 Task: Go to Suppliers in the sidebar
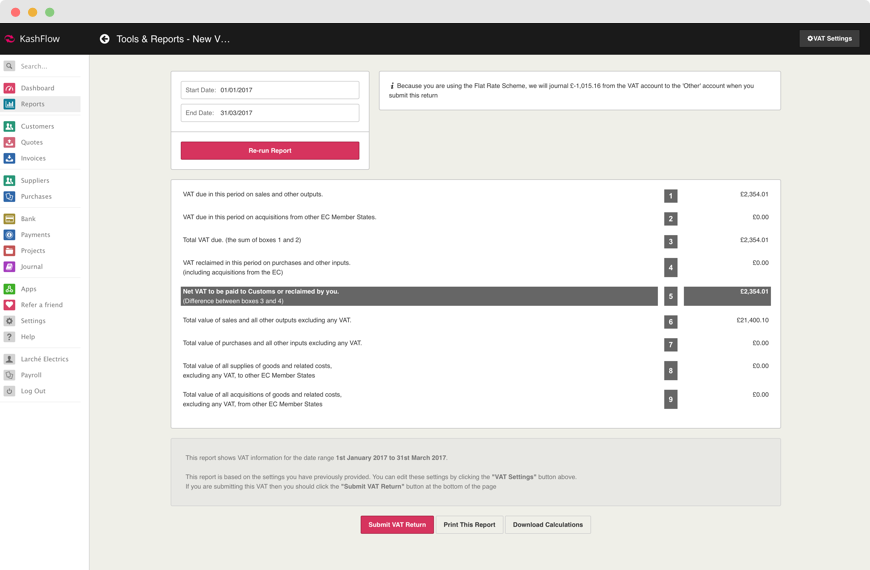tap(35, 180)
